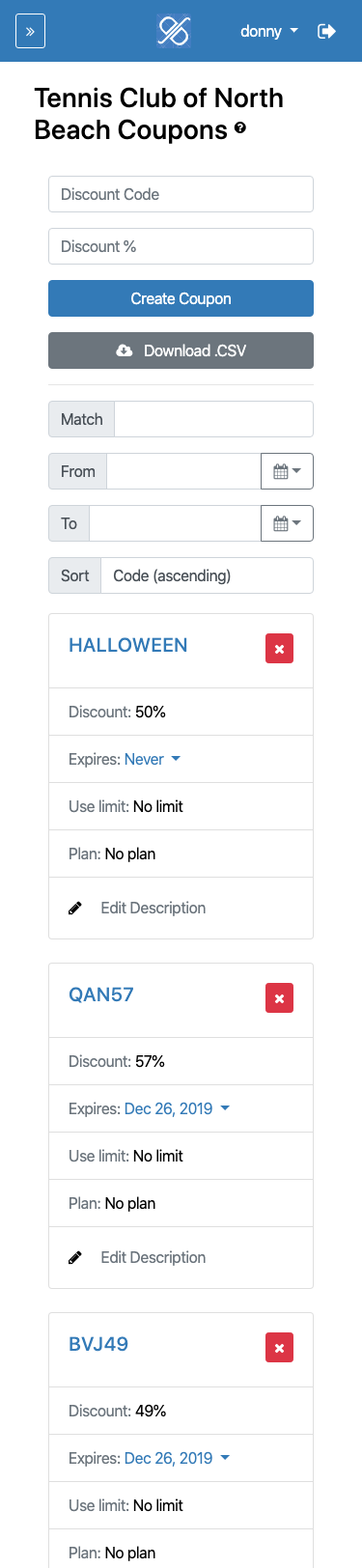Open the Sort Code (ascending) dropdown
This screenshot has width=362, height=1568.
tap(207, 575)
